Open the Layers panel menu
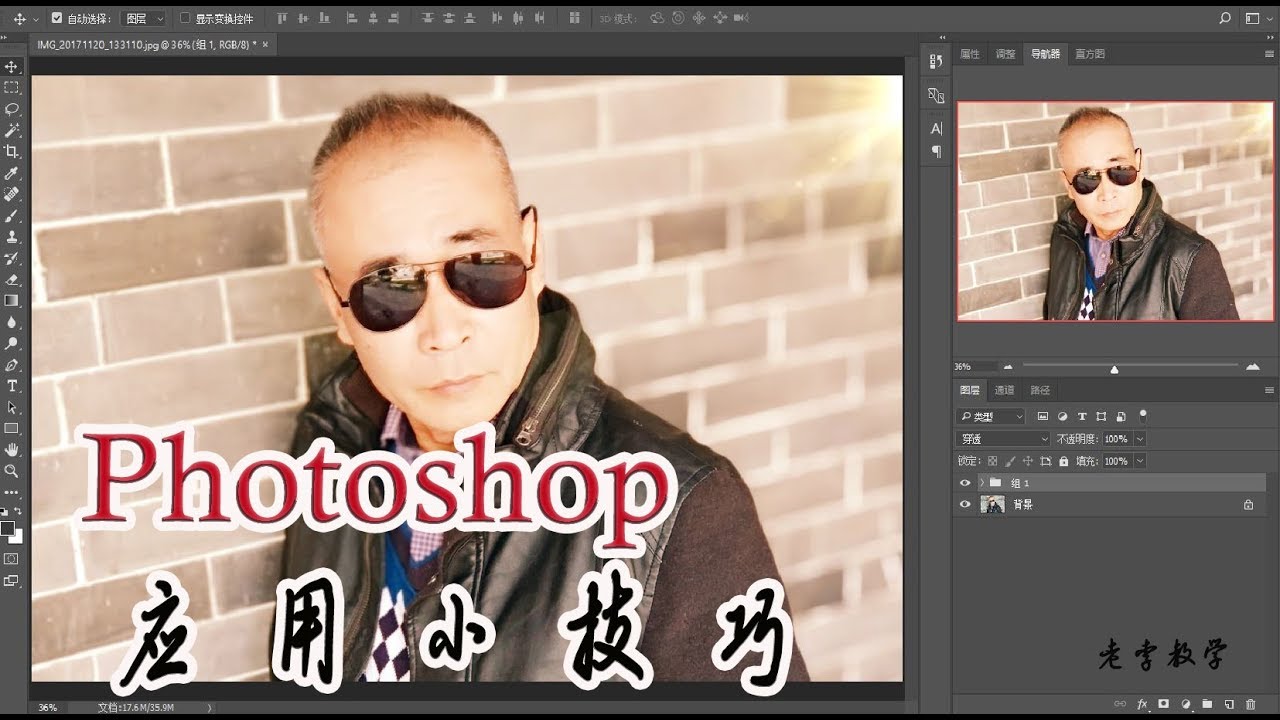The width and height of the screenshot is (1280, 720). [1269, 390]
